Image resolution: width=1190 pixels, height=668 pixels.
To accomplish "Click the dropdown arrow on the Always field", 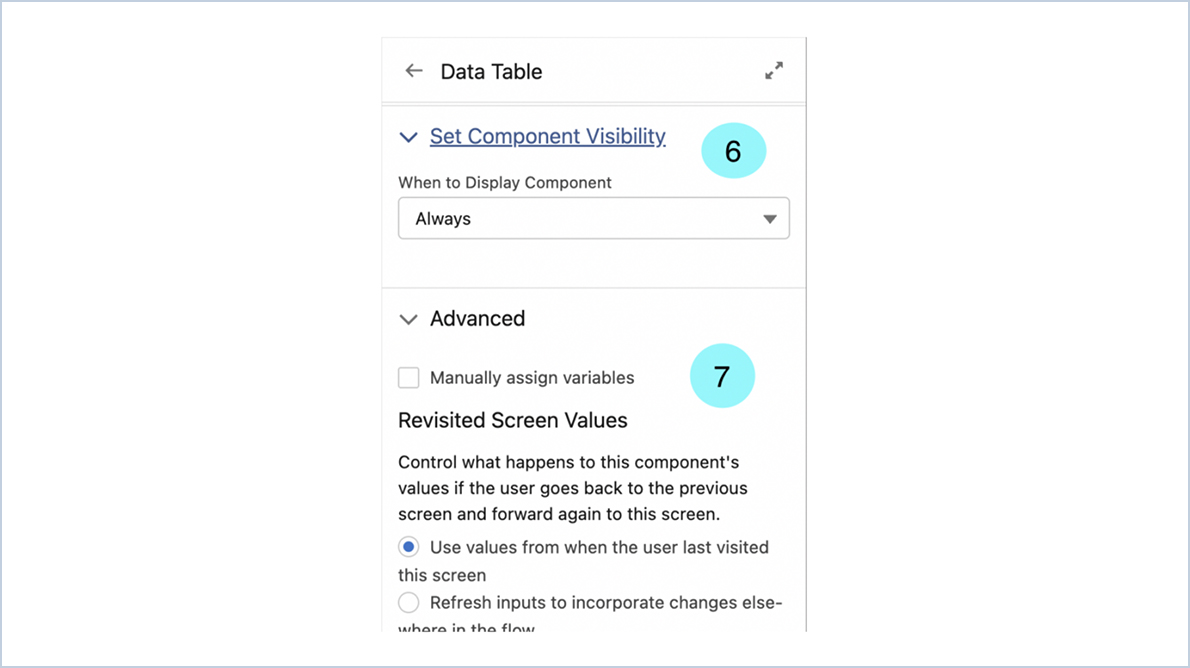I will [771, 218].
